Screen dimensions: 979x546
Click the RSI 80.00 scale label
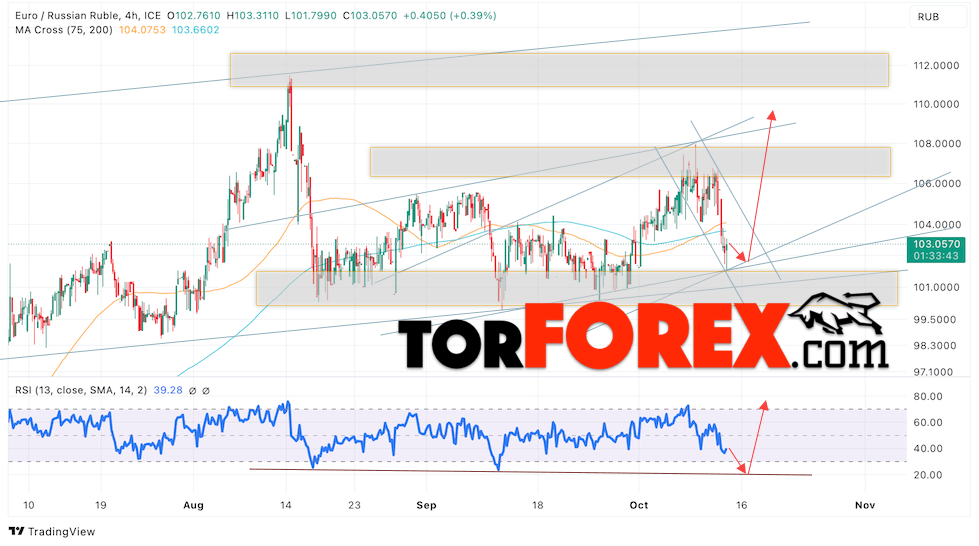tap(928, 396)
